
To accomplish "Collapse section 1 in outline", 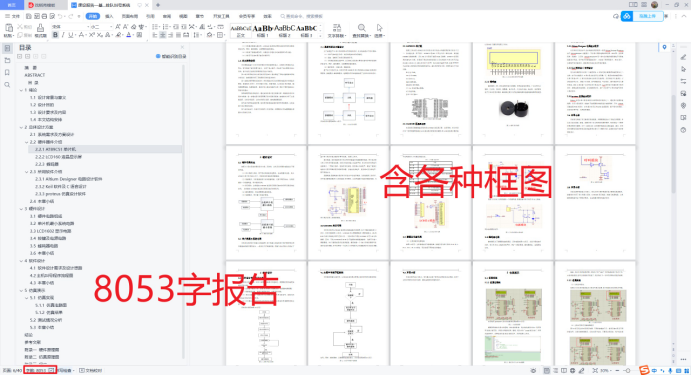I will (x=21, y=90).
